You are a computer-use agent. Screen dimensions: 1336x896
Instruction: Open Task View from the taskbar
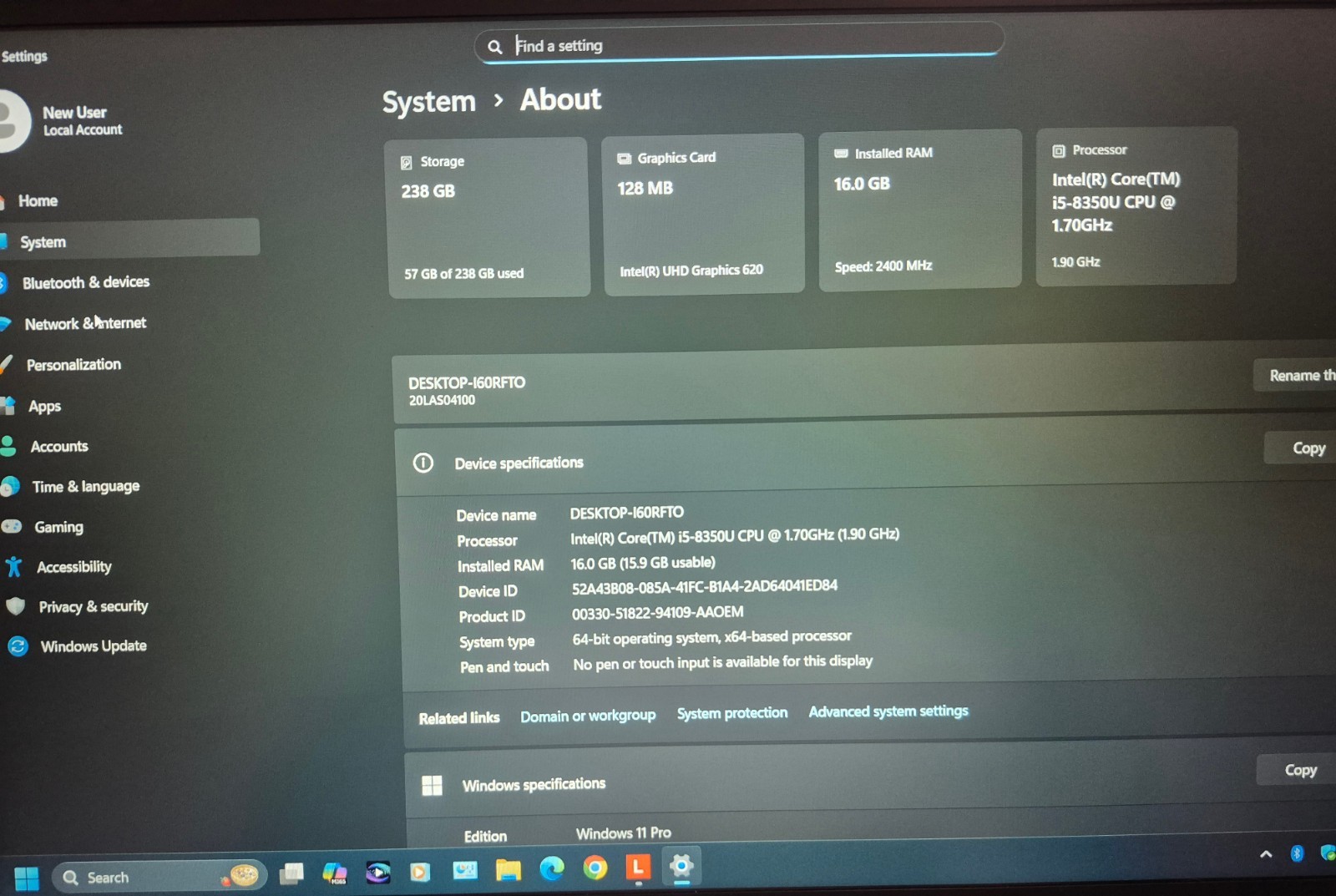pos(291,873)
